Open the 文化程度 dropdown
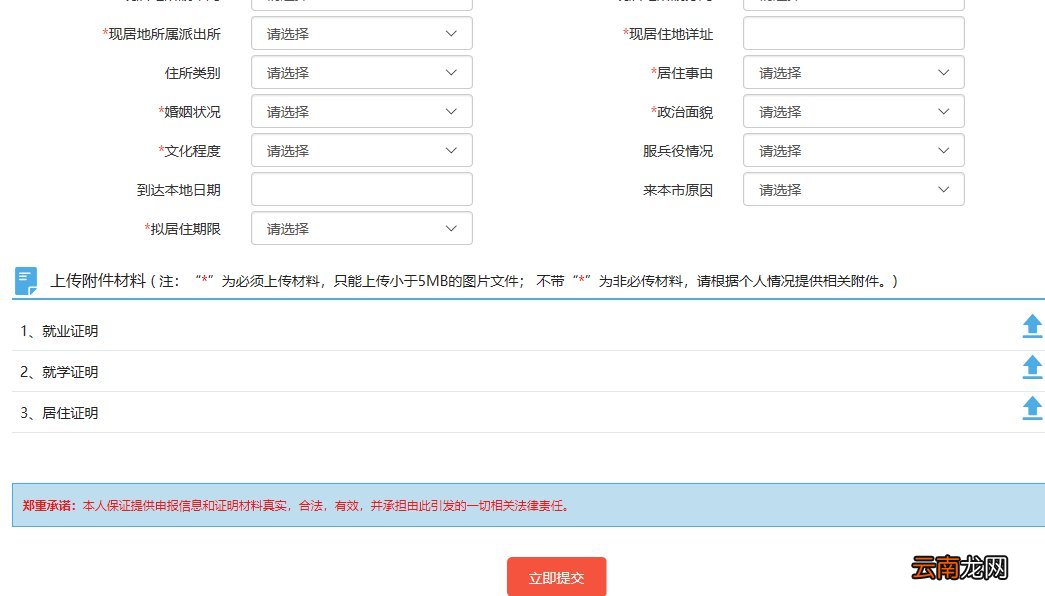The image size is (1045, 596). coord(361,150)
